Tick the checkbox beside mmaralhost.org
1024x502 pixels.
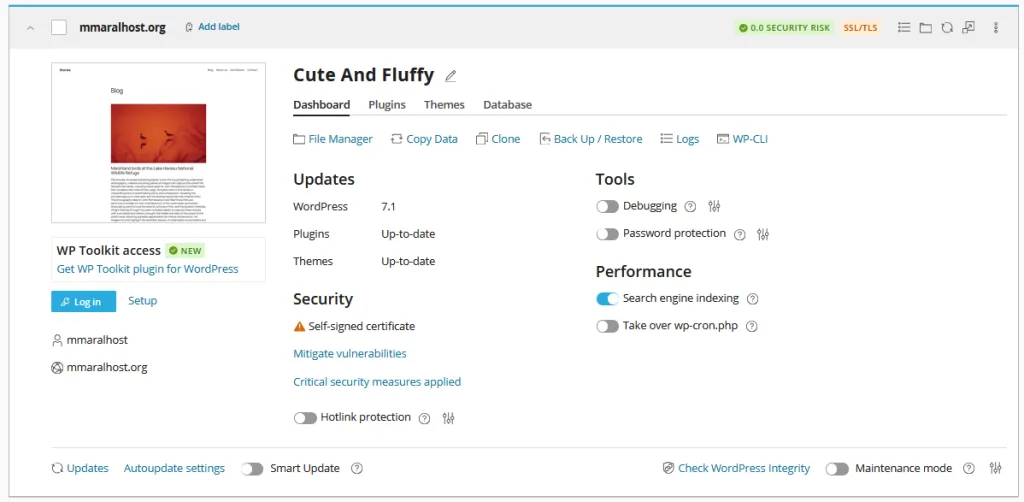coord(59,27)
